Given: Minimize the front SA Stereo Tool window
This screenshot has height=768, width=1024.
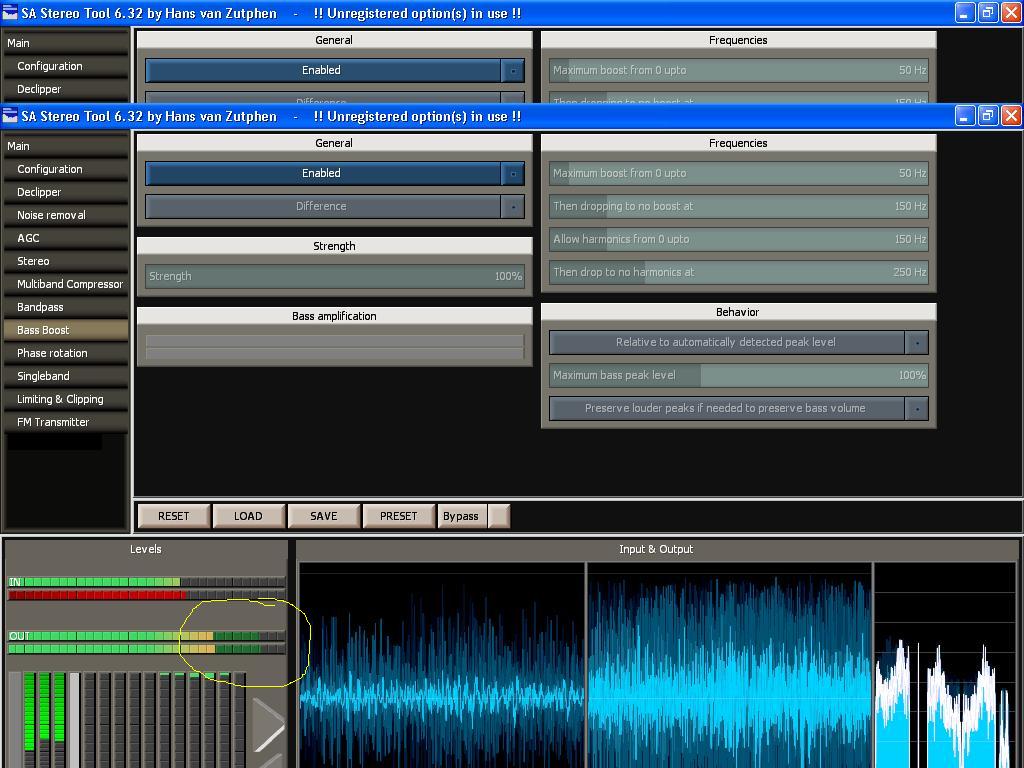Looking at the screenshot, I should point(965,116).
